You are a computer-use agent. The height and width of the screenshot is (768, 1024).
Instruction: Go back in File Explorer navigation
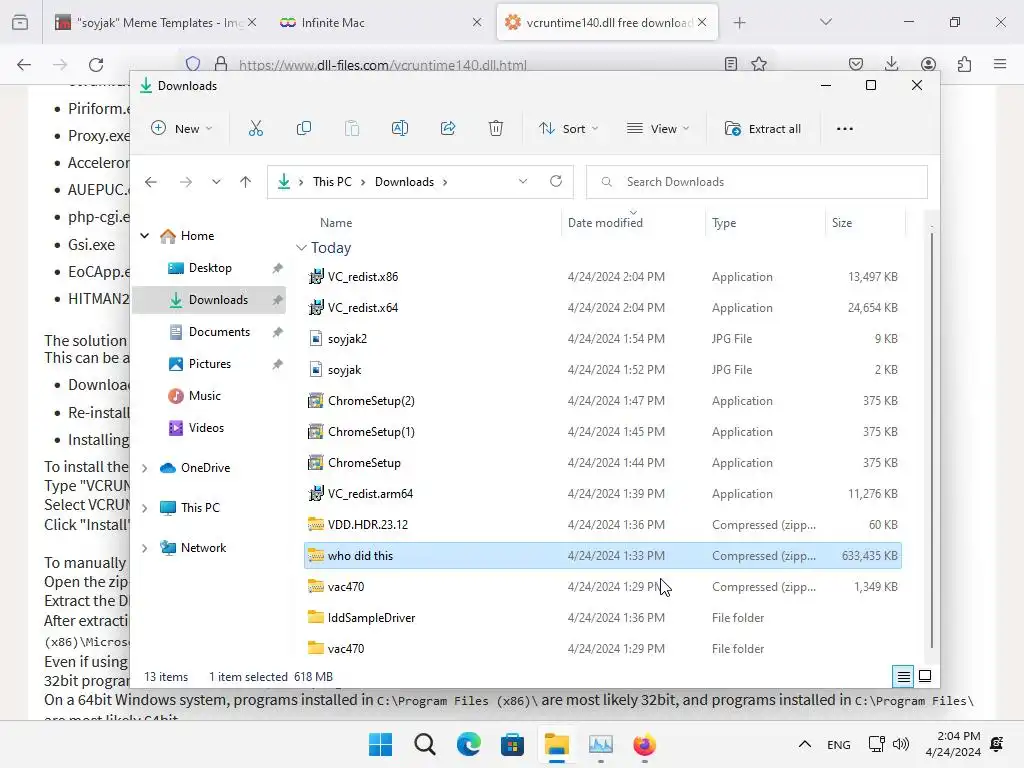click(151, 182)
